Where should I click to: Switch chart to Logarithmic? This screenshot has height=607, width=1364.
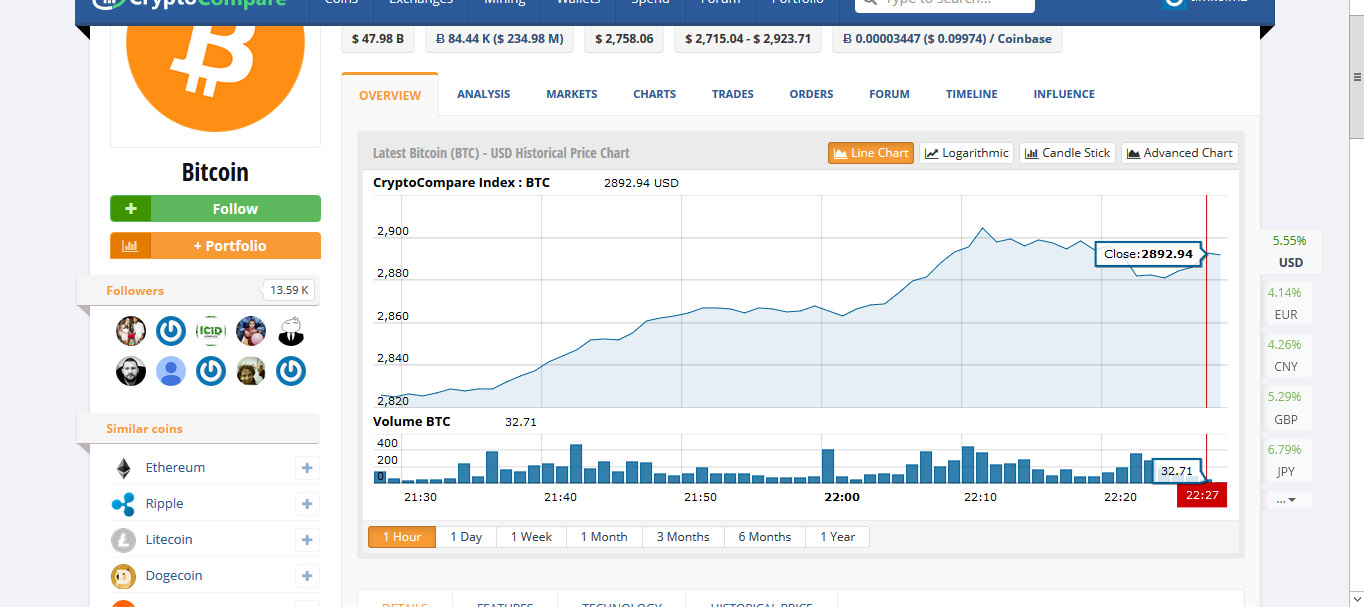(966, 153)
